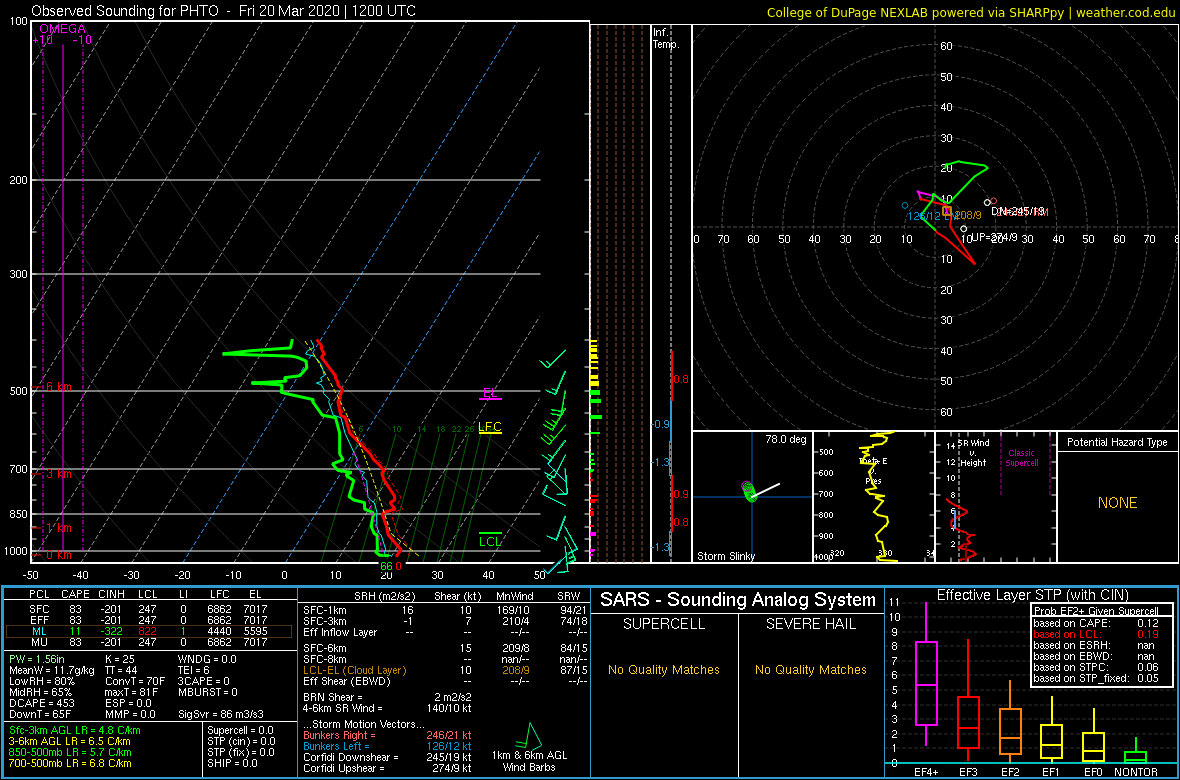Click the '6 km' height label

click(x=58, y=386)
